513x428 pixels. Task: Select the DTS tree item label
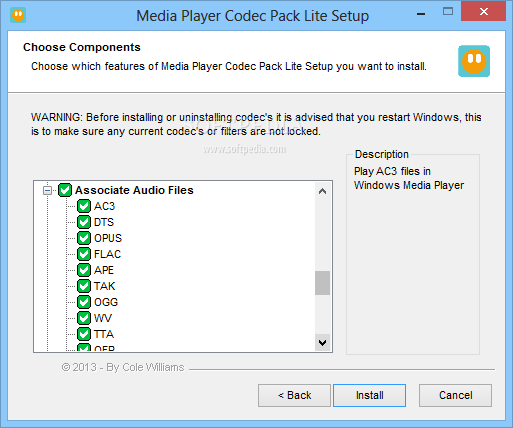104,222
